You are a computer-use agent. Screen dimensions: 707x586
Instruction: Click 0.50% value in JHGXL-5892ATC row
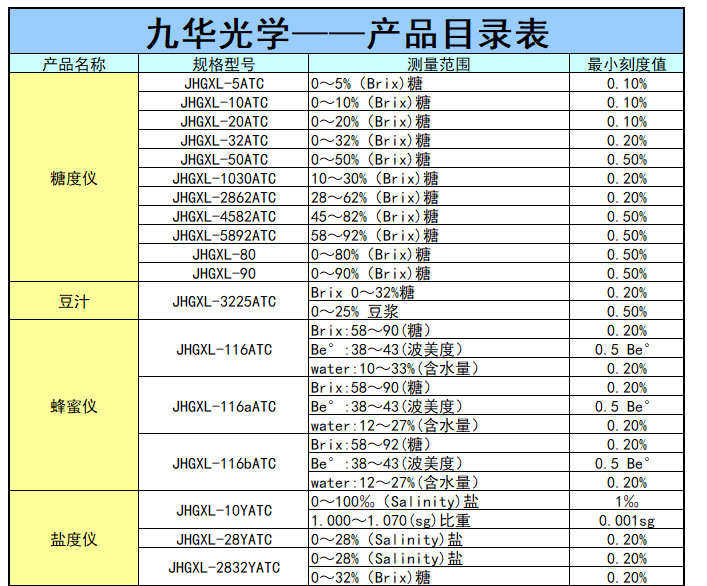[x=627, y=235]
